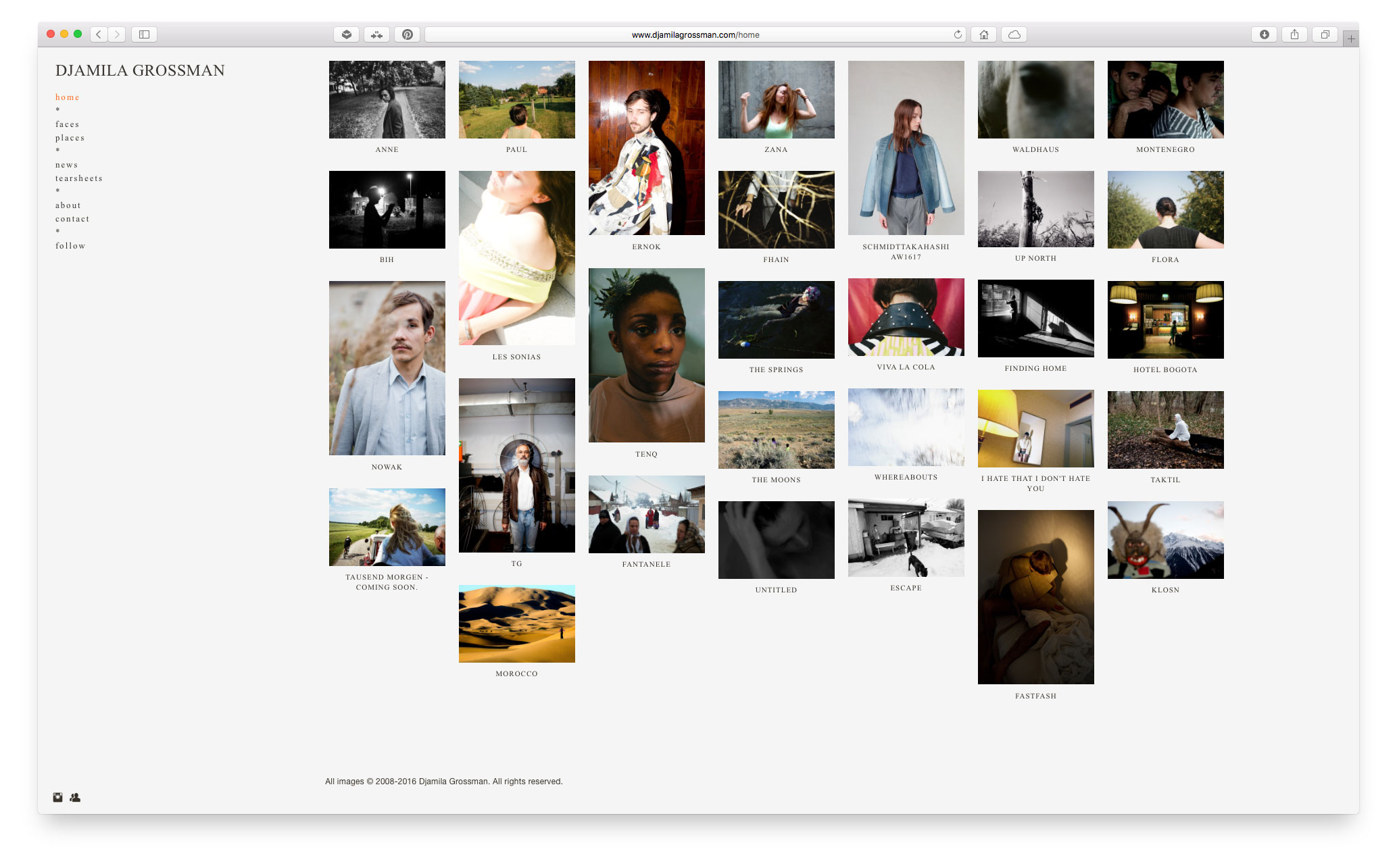Open the FLORA gallery thumbnail
Screen dimensions: 1397x868
[x=1166, y=209]
